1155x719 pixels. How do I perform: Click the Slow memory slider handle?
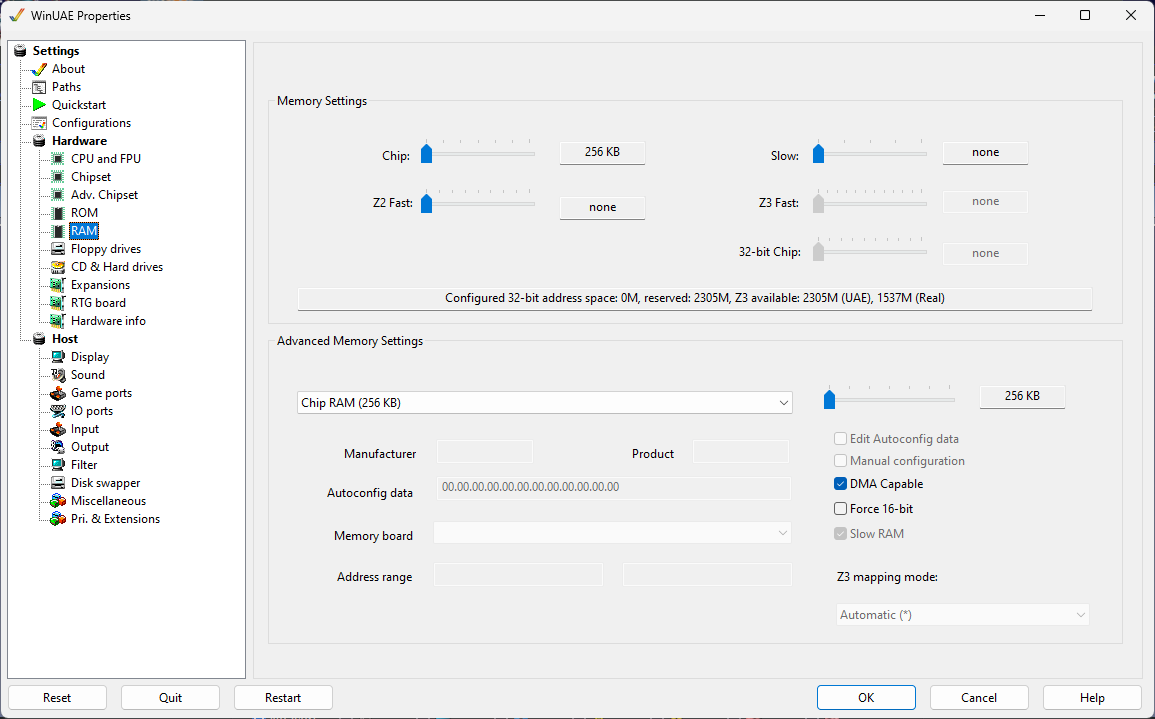tap(818, 154)
